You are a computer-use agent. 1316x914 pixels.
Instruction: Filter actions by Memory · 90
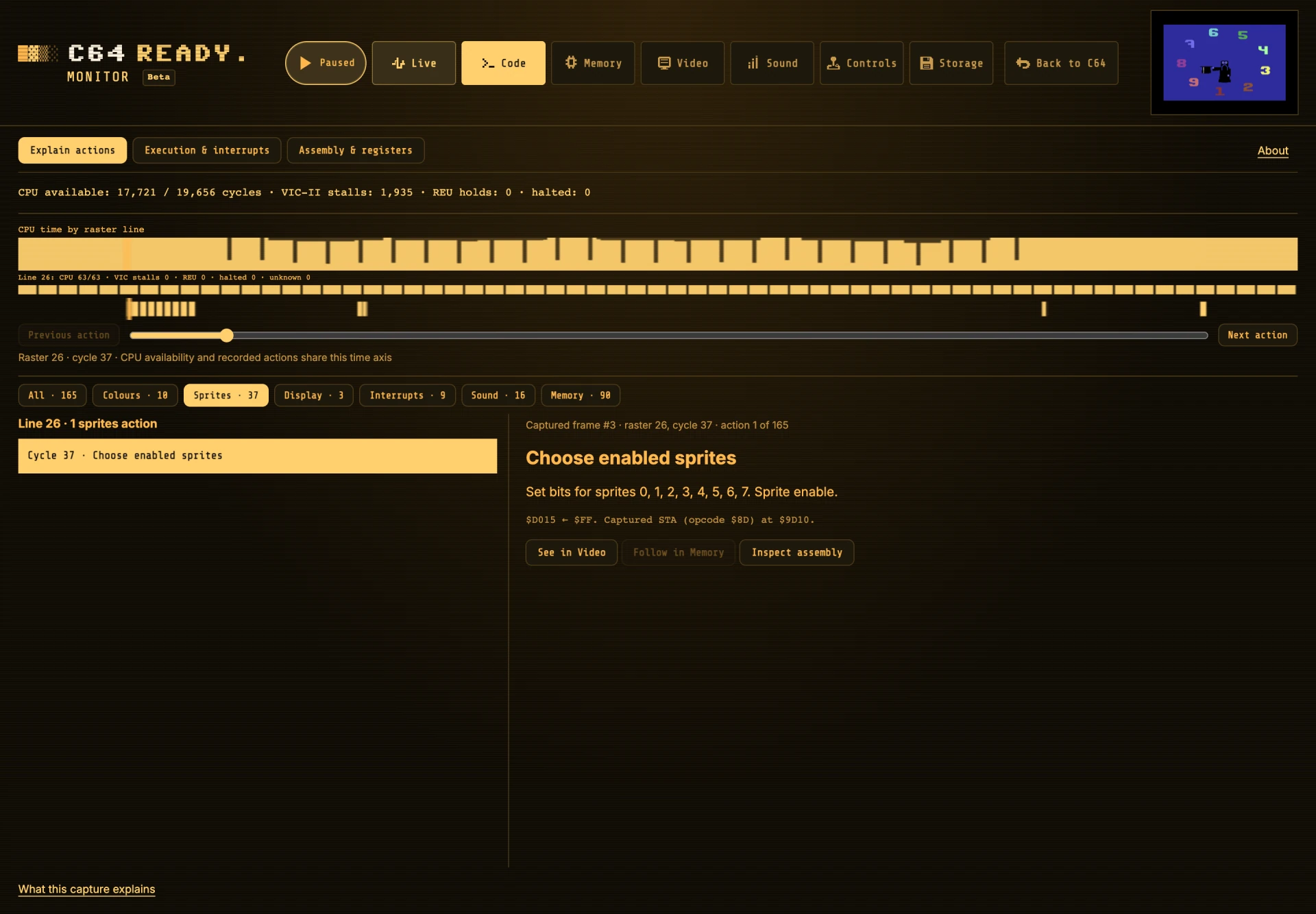coord(581,395)
